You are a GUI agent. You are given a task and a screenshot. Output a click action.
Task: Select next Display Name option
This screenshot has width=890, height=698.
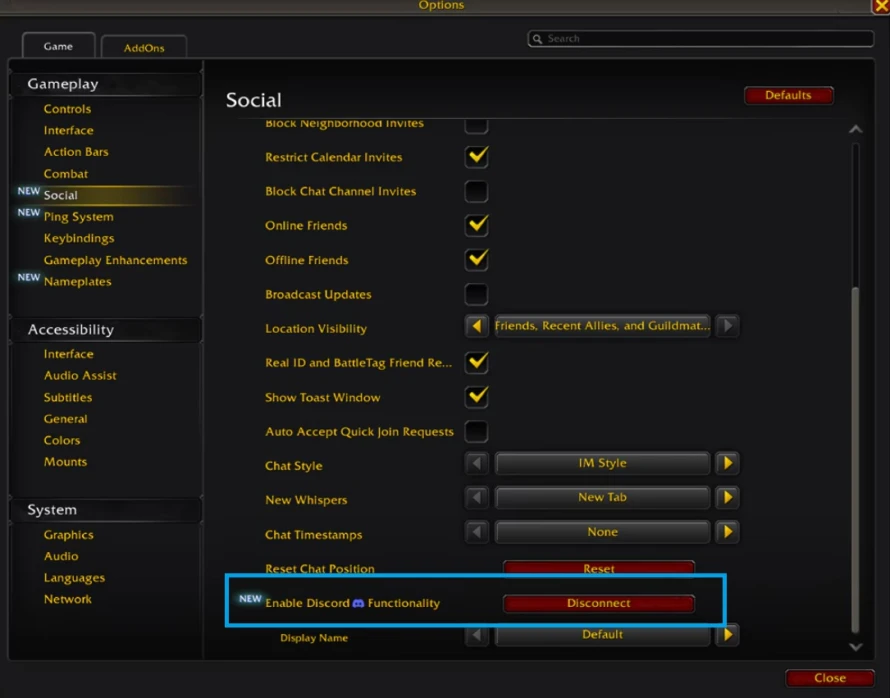tap(728, 634)
